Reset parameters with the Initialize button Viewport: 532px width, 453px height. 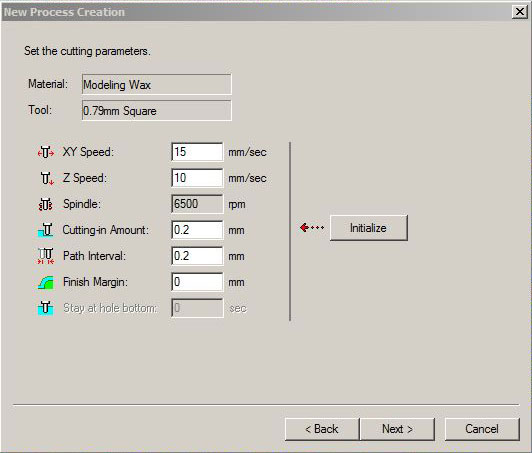point(369,228)
